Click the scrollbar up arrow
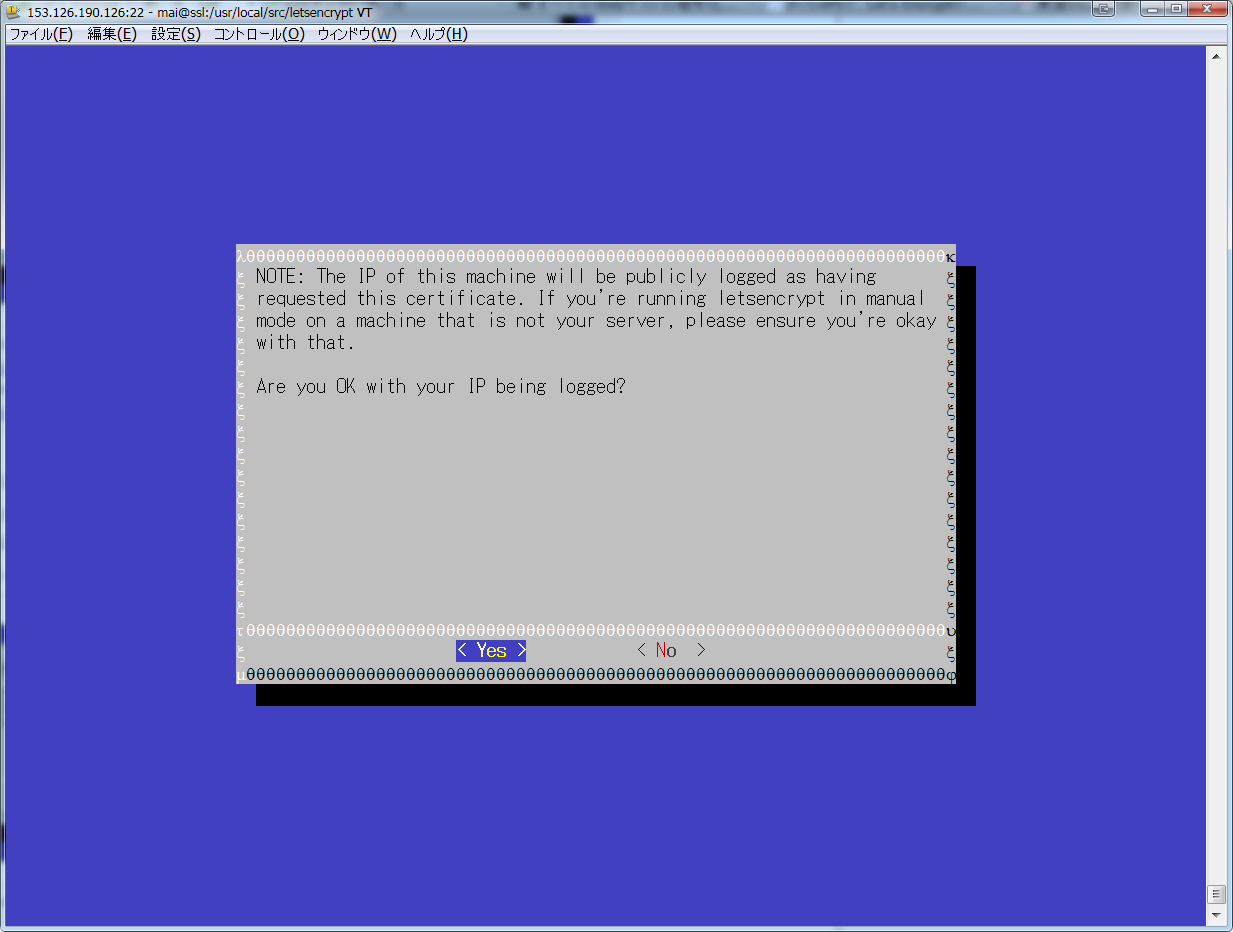This screenshot has height=932, width=1233. 1217,56
